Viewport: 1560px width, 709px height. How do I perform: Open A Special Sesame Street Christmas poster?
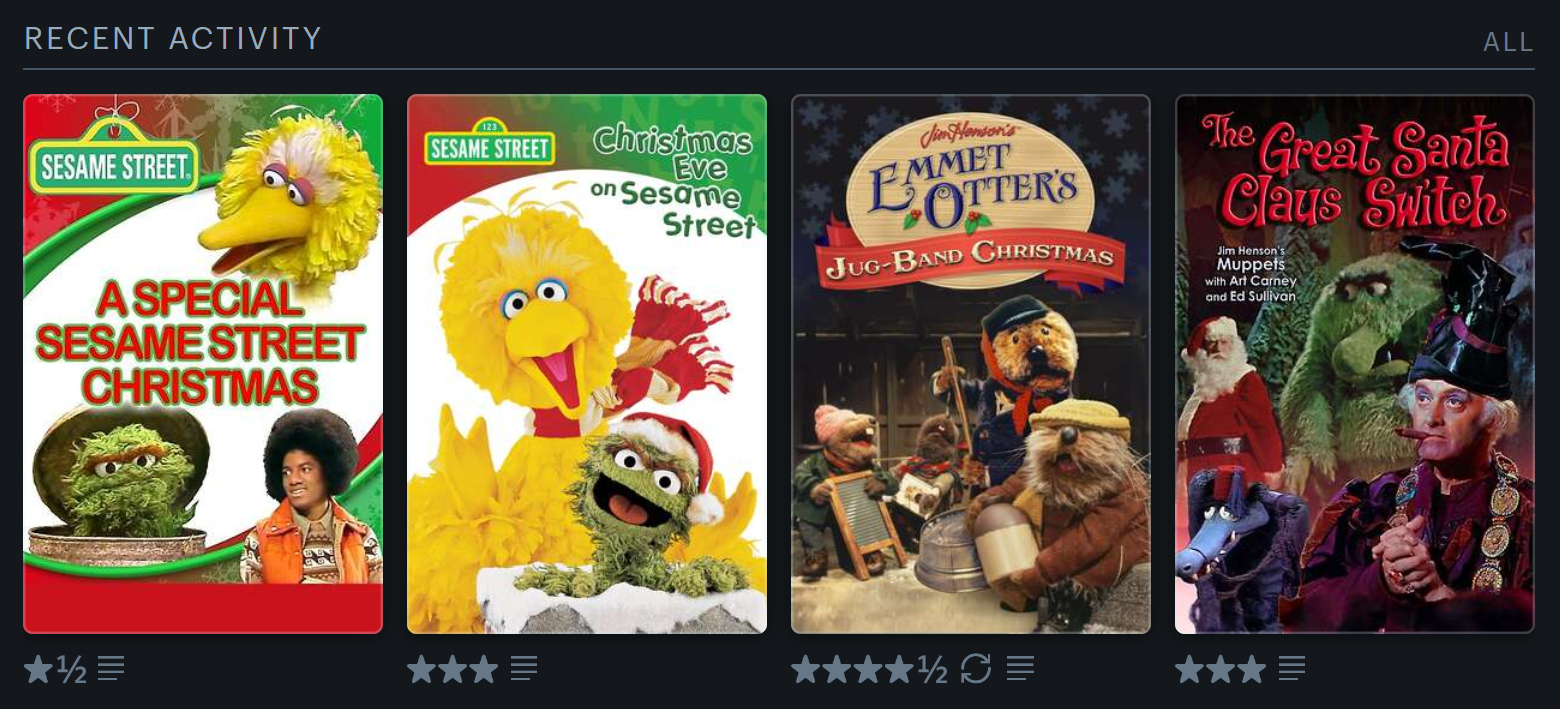click(203, 364)
